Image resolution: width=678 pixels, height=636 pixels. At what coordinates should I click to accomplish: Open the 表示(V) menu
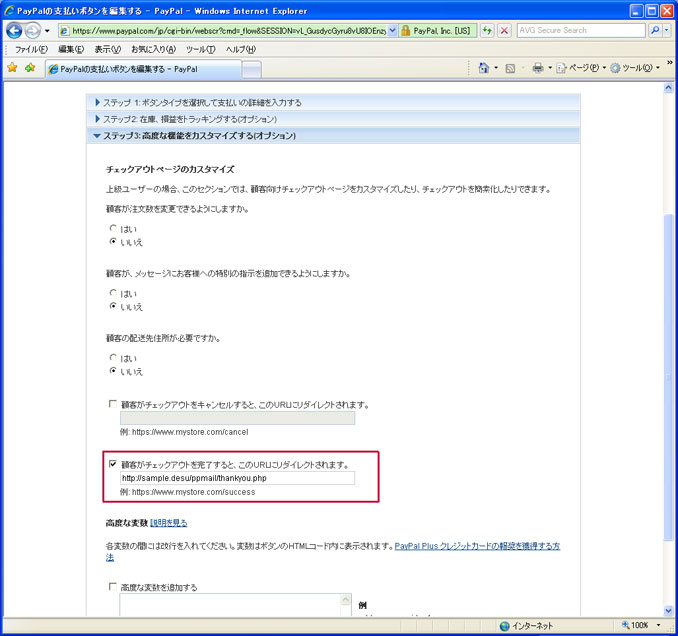pos(108,49)
